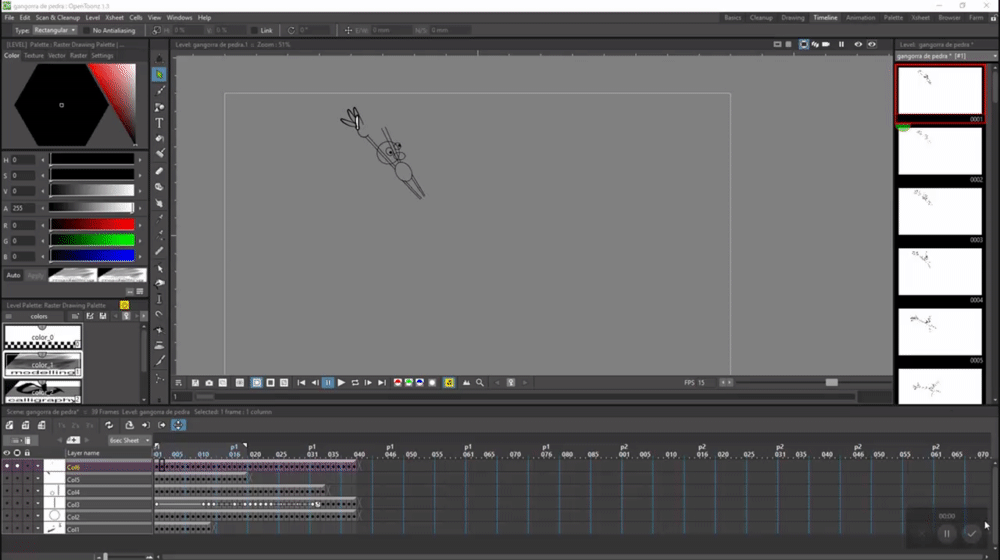Click the viewer snapshot camera icon

[208, 383]
